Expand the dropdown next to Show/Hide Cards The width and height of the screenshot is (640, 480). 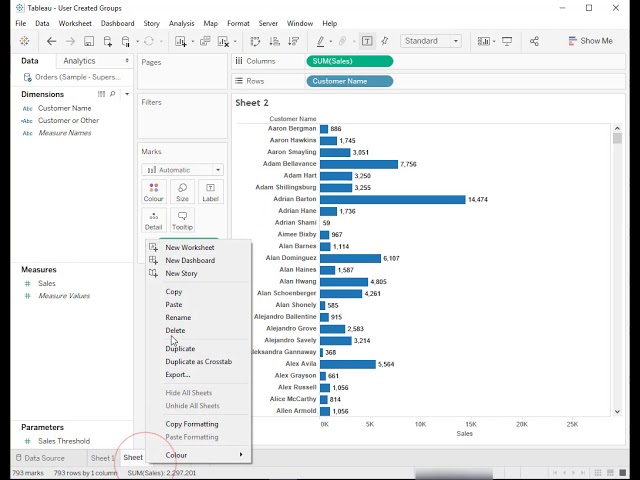click(494, 41)
